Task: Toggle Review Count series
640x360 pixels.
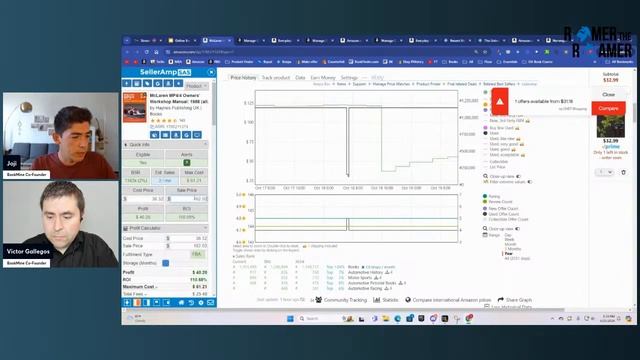Action: point(498,202)
